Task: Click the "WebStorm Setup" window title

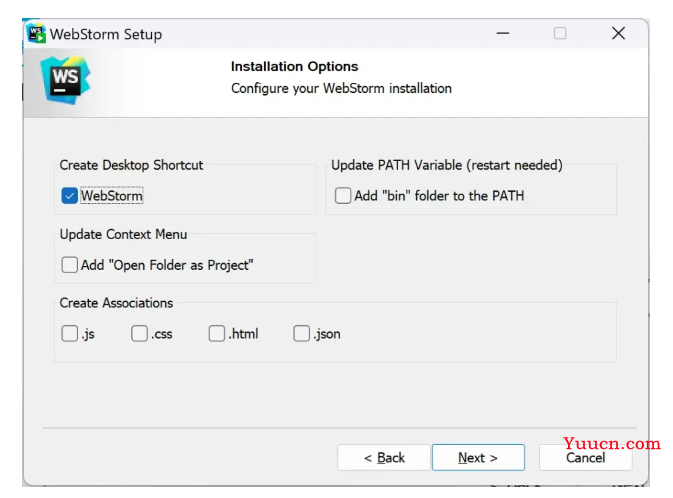Action: [106, 34]
